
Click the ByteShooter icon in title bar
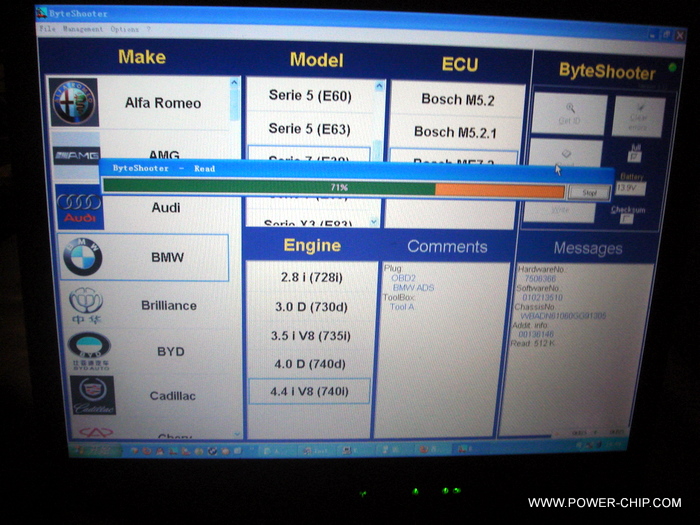(x=42, y=12)
